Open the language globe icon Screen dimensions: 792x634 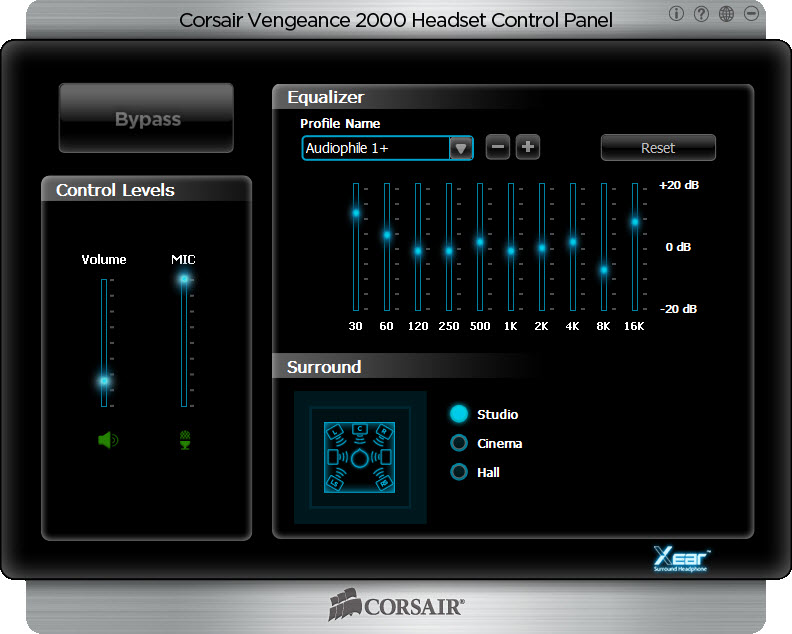pyautogui.click(x=726, y=14)
